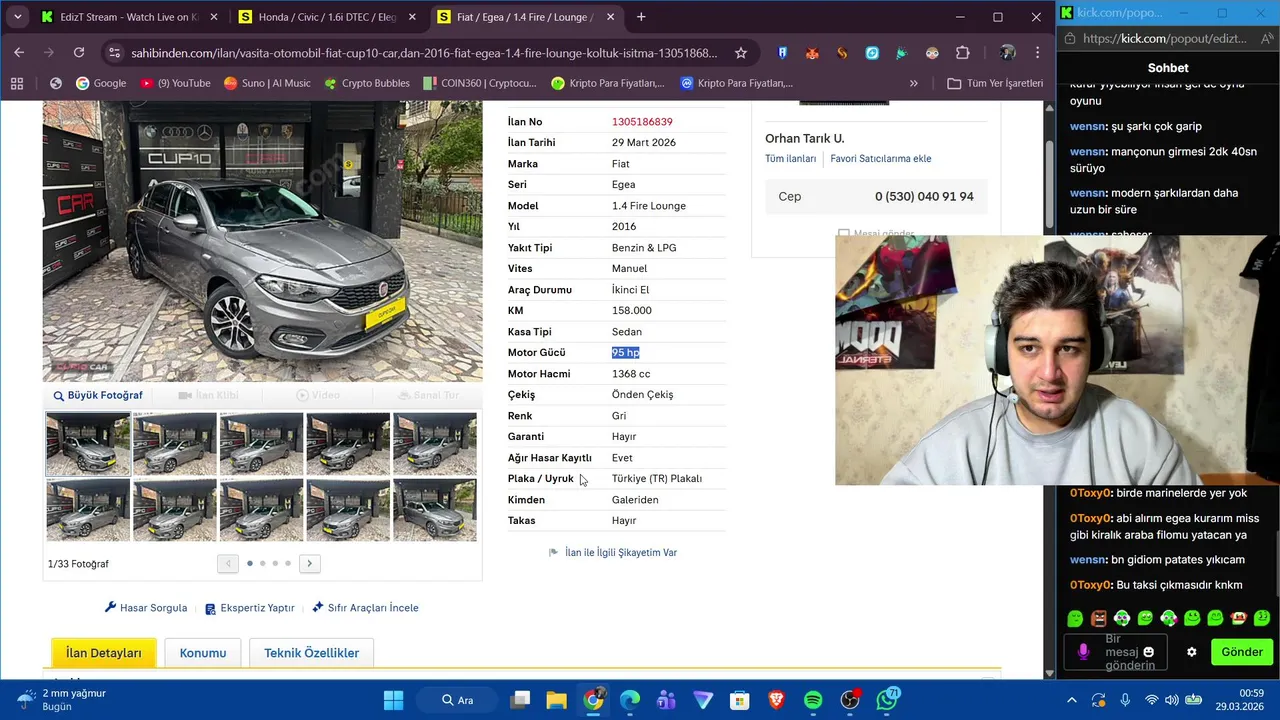The height and width of the screenshot is (720, 1280).
Task: Open Microsoft Edge from taskbar
Action: pyautogui.click(x=630, y=700)
